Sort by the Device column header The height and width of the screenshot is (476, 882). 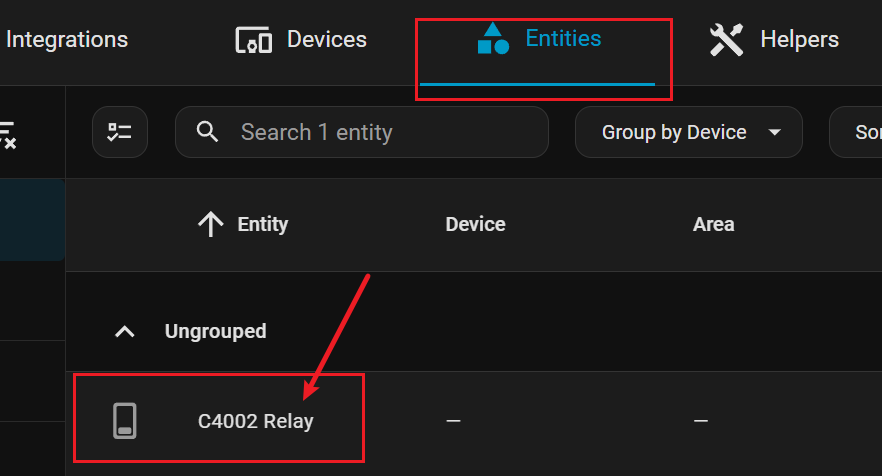pyautogui.click(x=475, y=225)
